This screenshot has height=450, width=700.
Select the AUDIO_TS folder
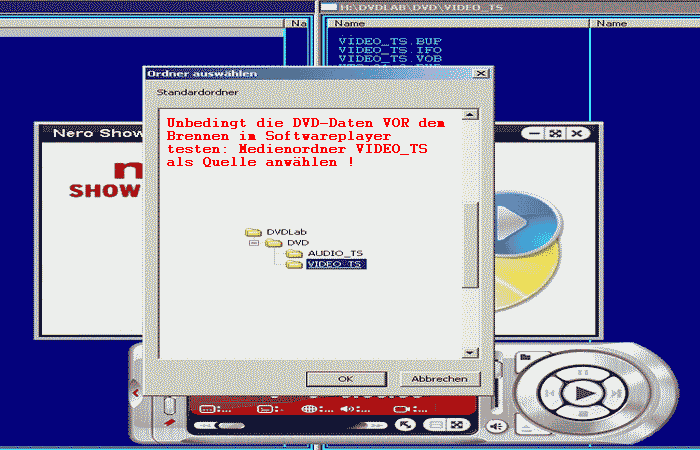coord(334,253)
